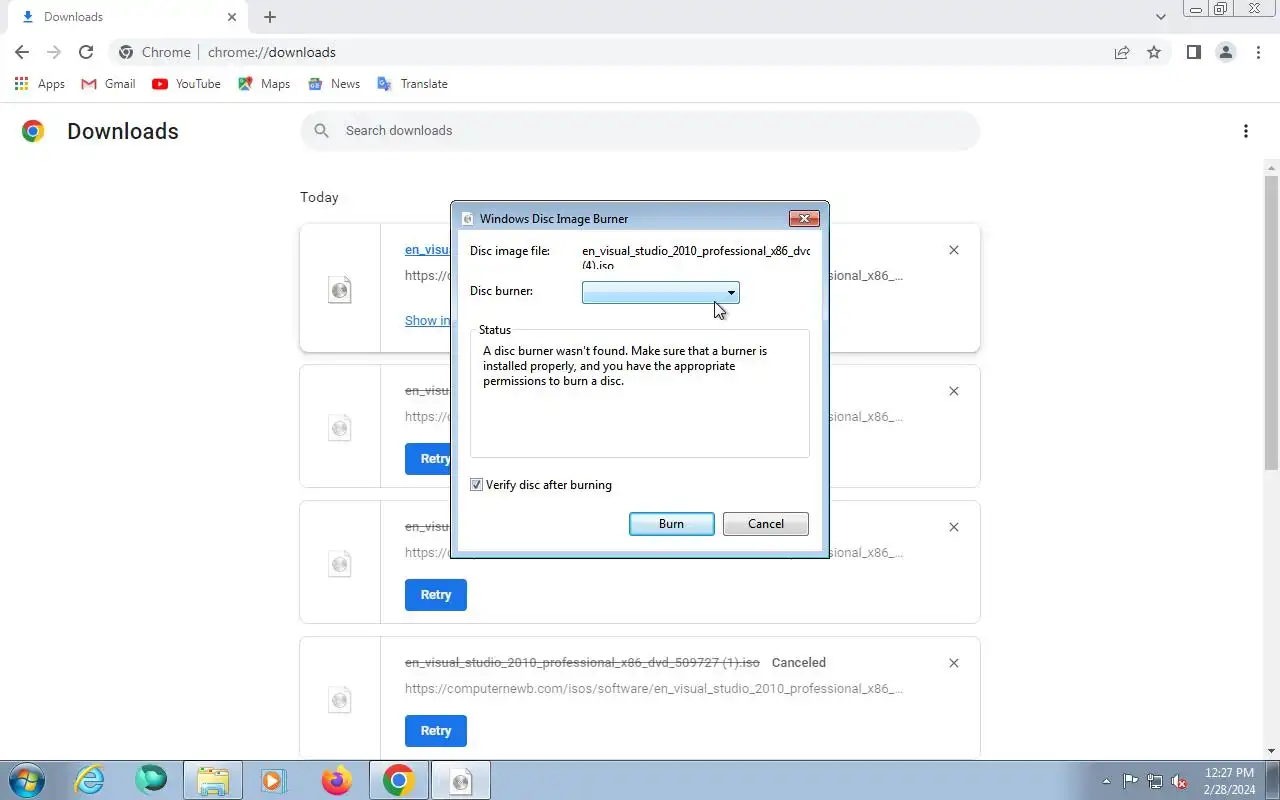
Task: Click the muted volume tray icon
Action: (x=1180, y=781)
